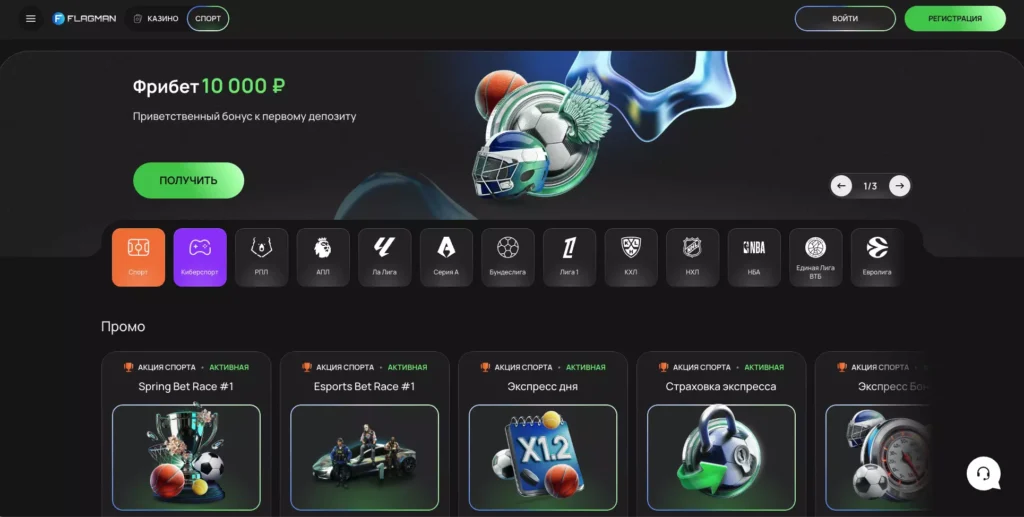Switch to the Спорт tab
The image size is (1024, 517).
(x=208, y=19)
